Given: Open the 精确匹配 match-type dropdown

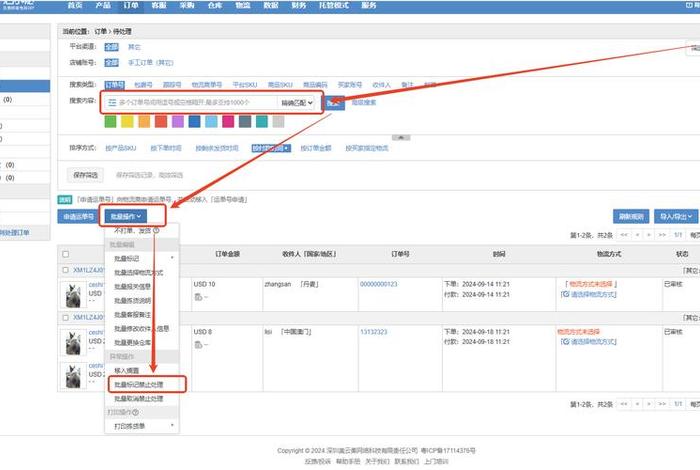Looking at the screenshot, I should pos(297,102).
